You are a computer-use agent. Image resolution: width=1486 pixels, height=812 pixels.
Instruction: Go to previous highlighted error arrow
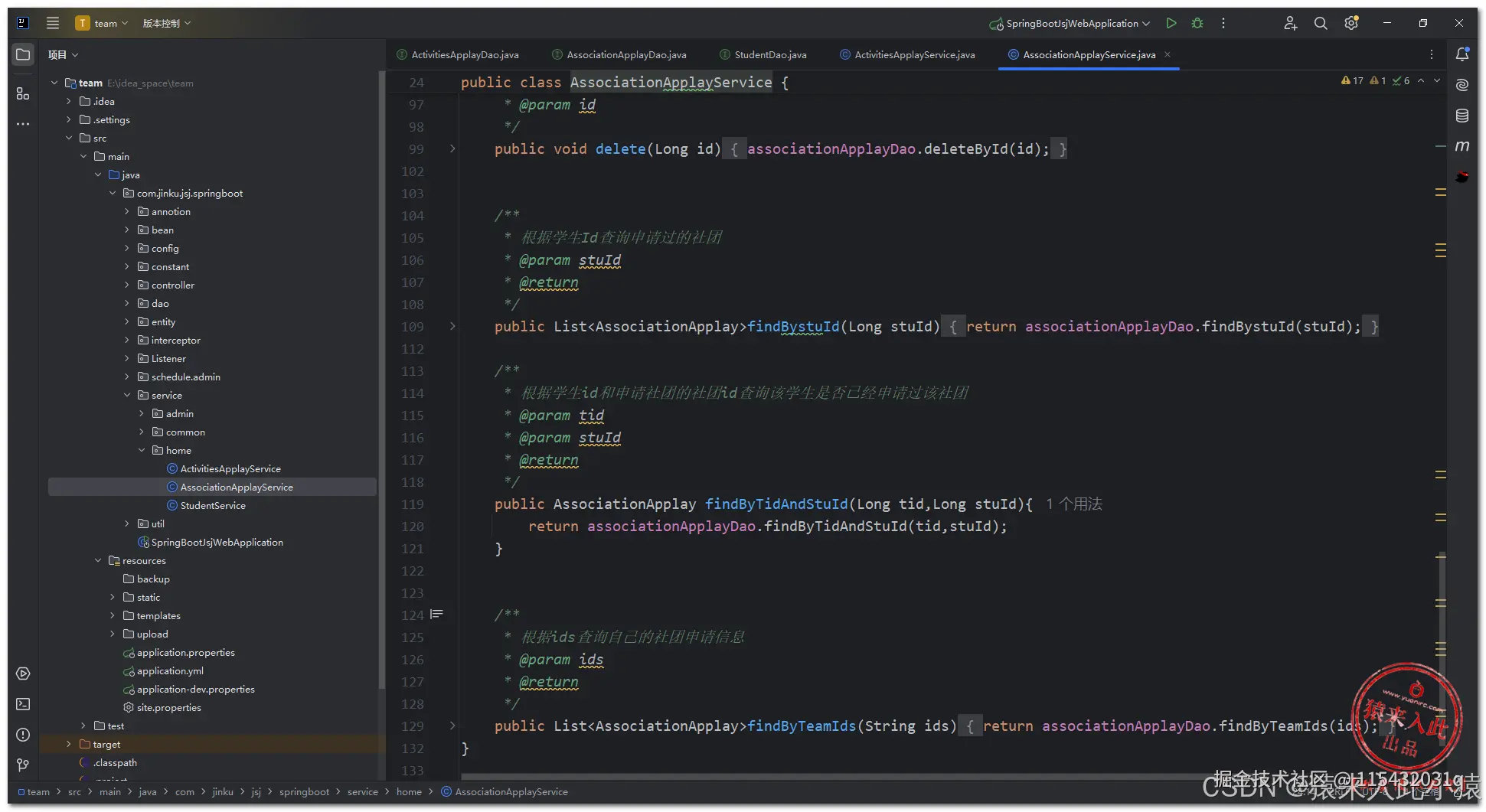(x=1421, y=80)
